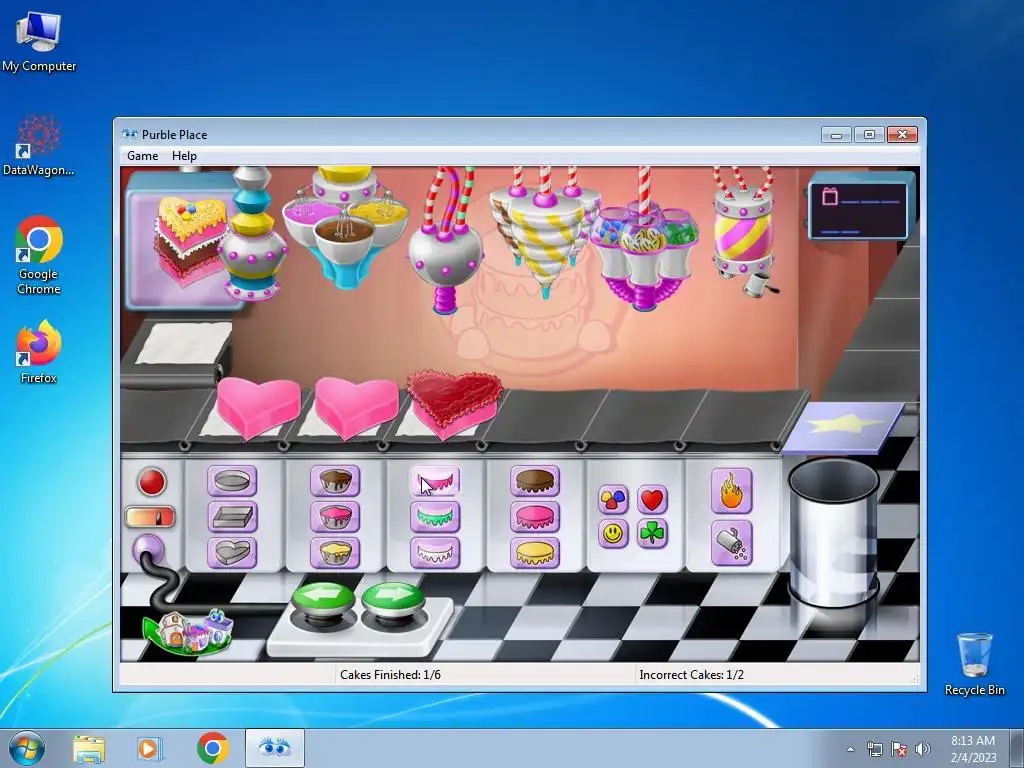Screen dimensions: 1024x768
Task: Click Cakes Finished: 1/6 status text
Action: tap(390, 675)
